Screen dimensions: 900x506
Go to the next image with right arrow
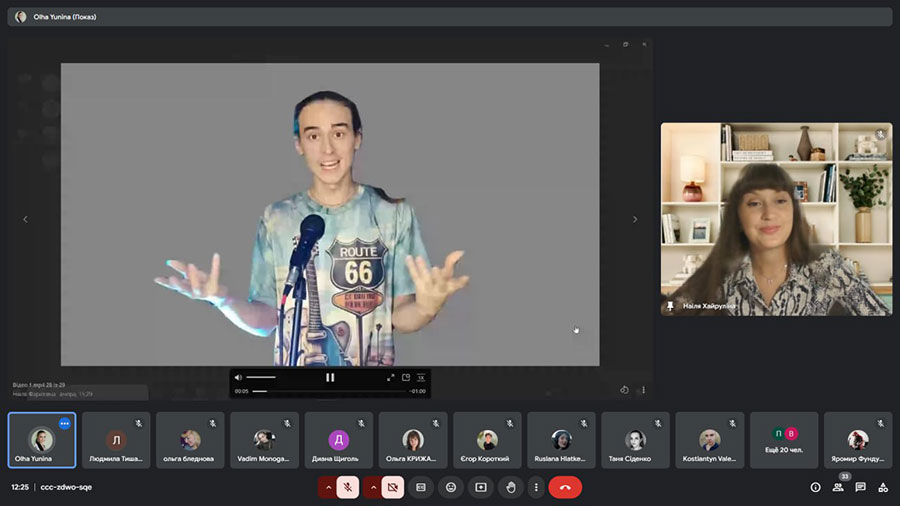pyautogui.click(x=634, y=219)
